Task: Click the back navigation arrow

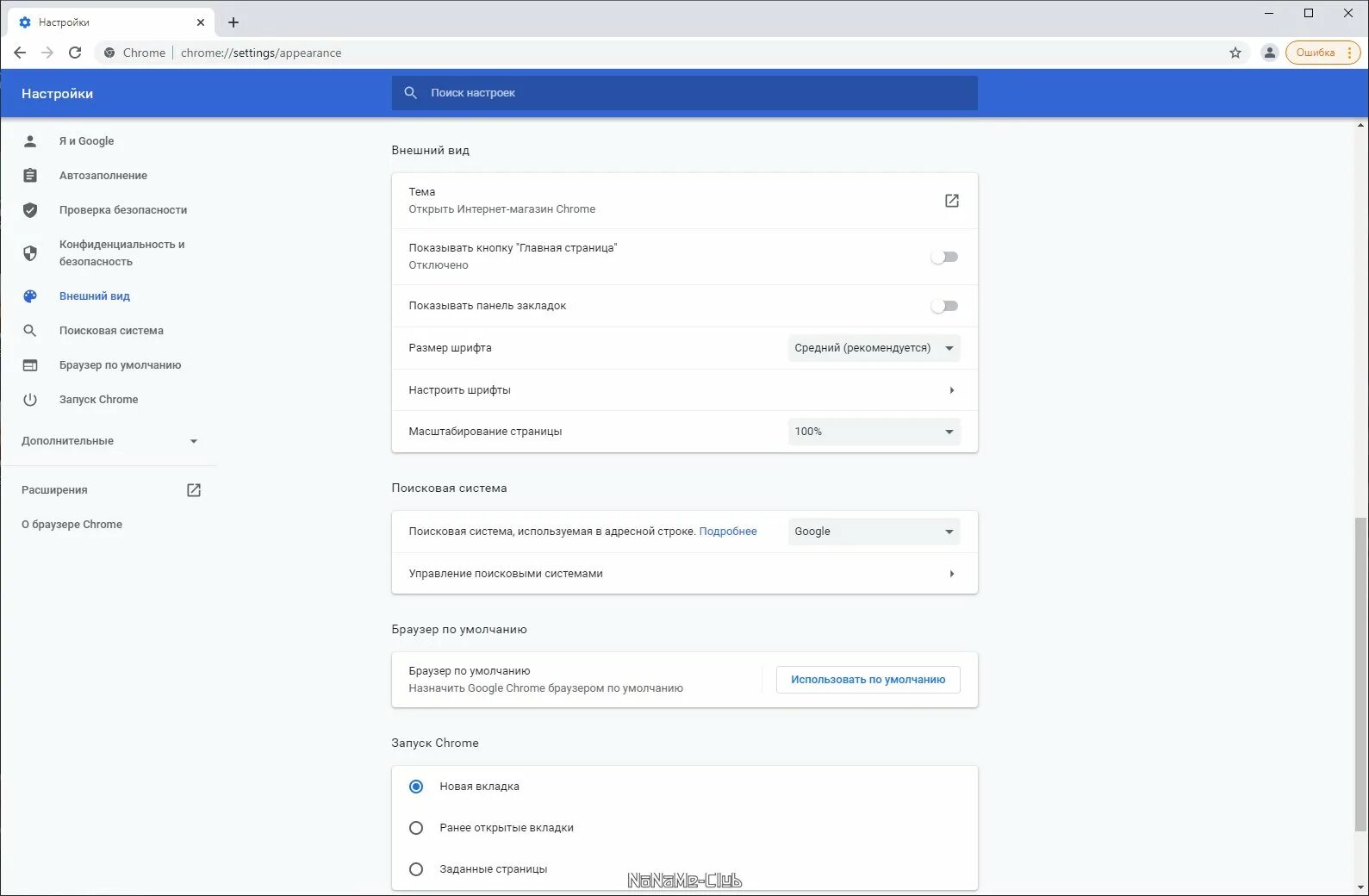Action: [x=20, y=53]
